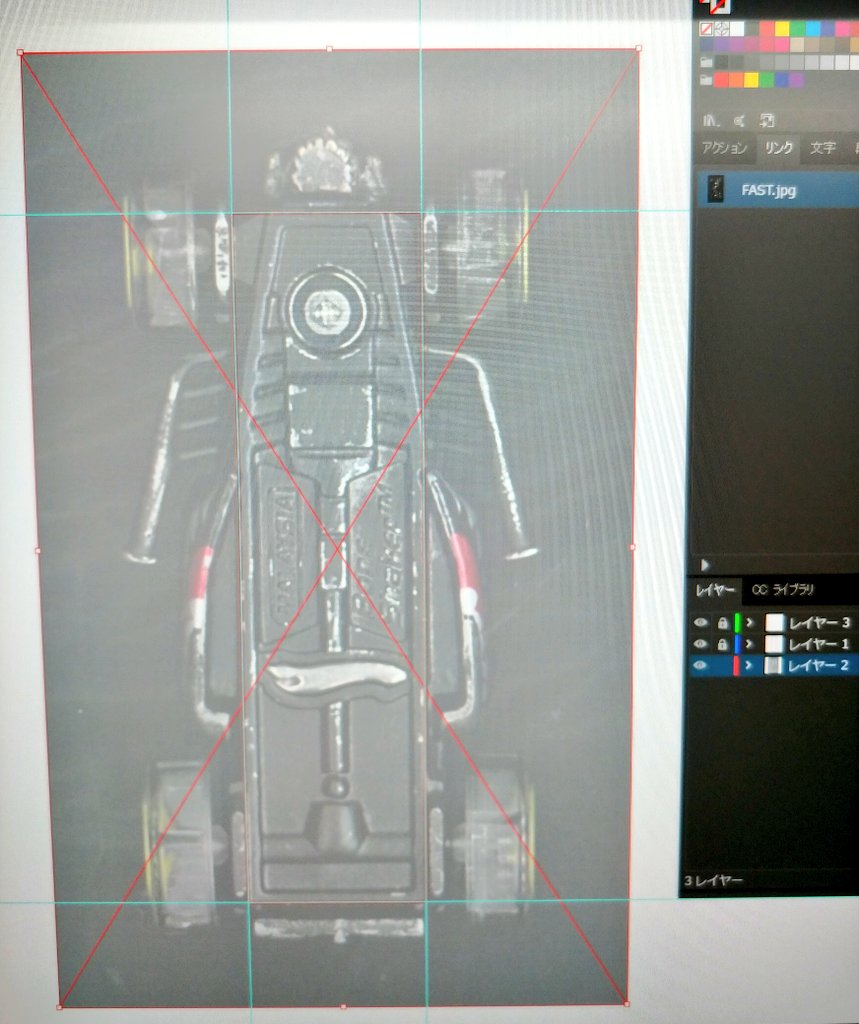859x1024 pixels.
Task: Click the bottom-center handle of the selected image
Action: coord(344,1006)
